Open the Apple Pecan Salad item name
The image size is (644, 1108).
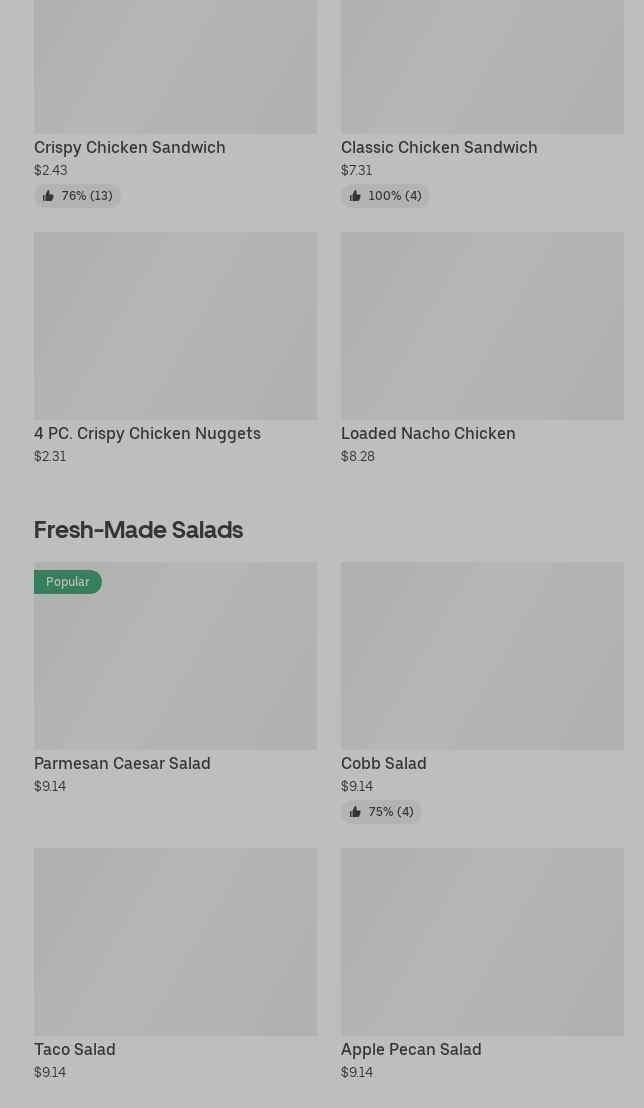tap(411, 1049)
